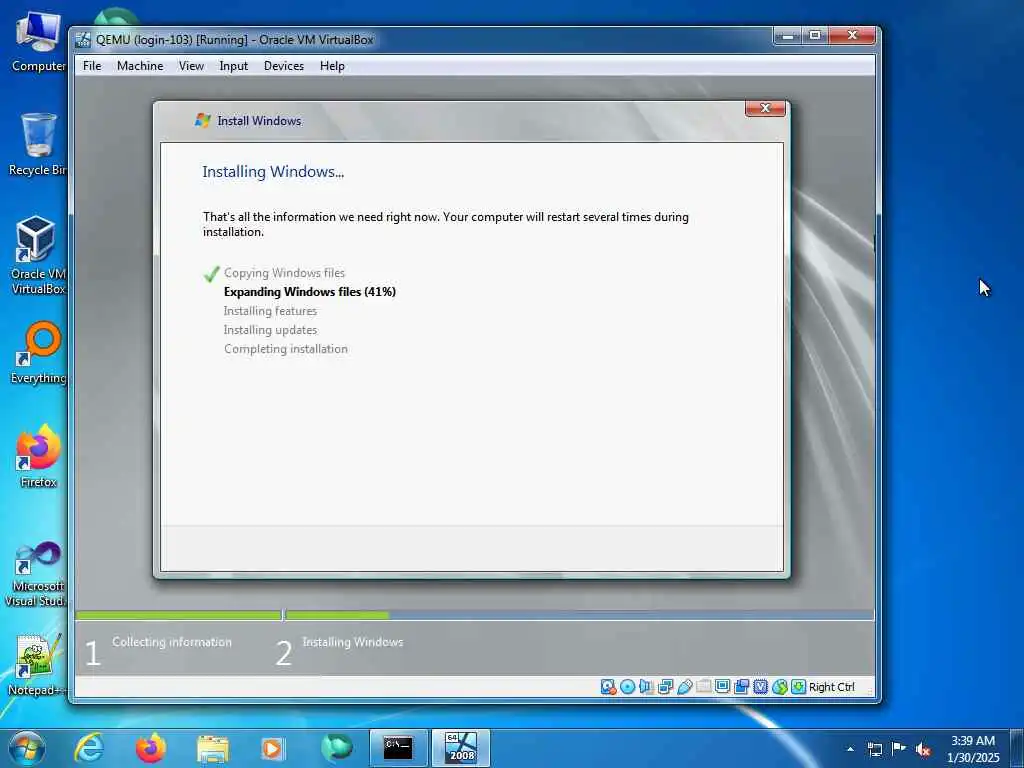Click the optical disc indicator in VirtualBox status bar
Screen dimensions: 1024x768
pos(628,686)
